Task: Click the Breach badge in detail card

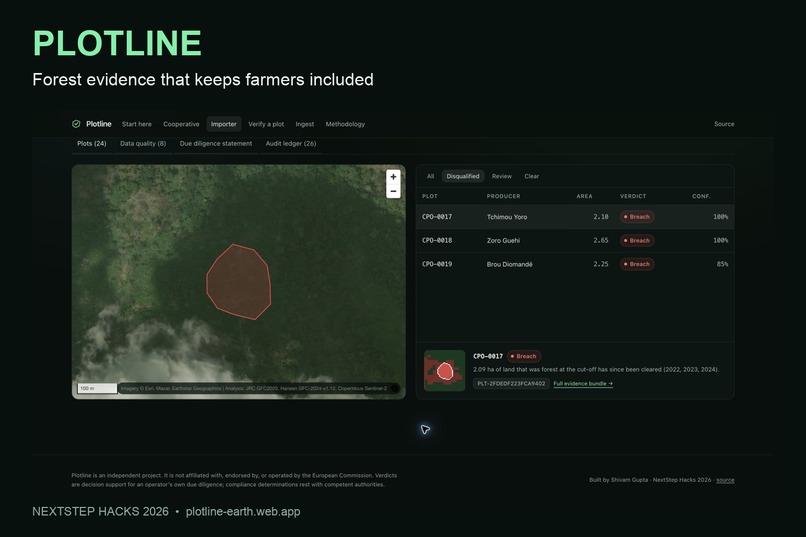Action: [x=524, y=356]
